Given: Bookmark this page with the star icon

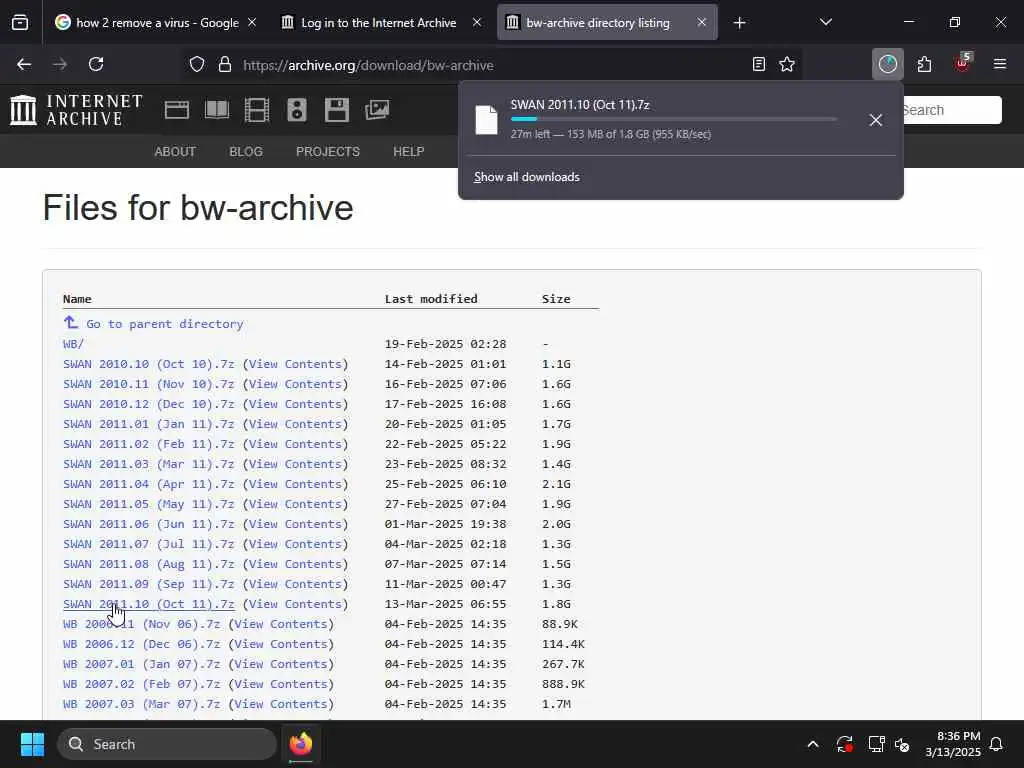Looking at the screenshot, I should pyautogui.click(x=787, y=65).
